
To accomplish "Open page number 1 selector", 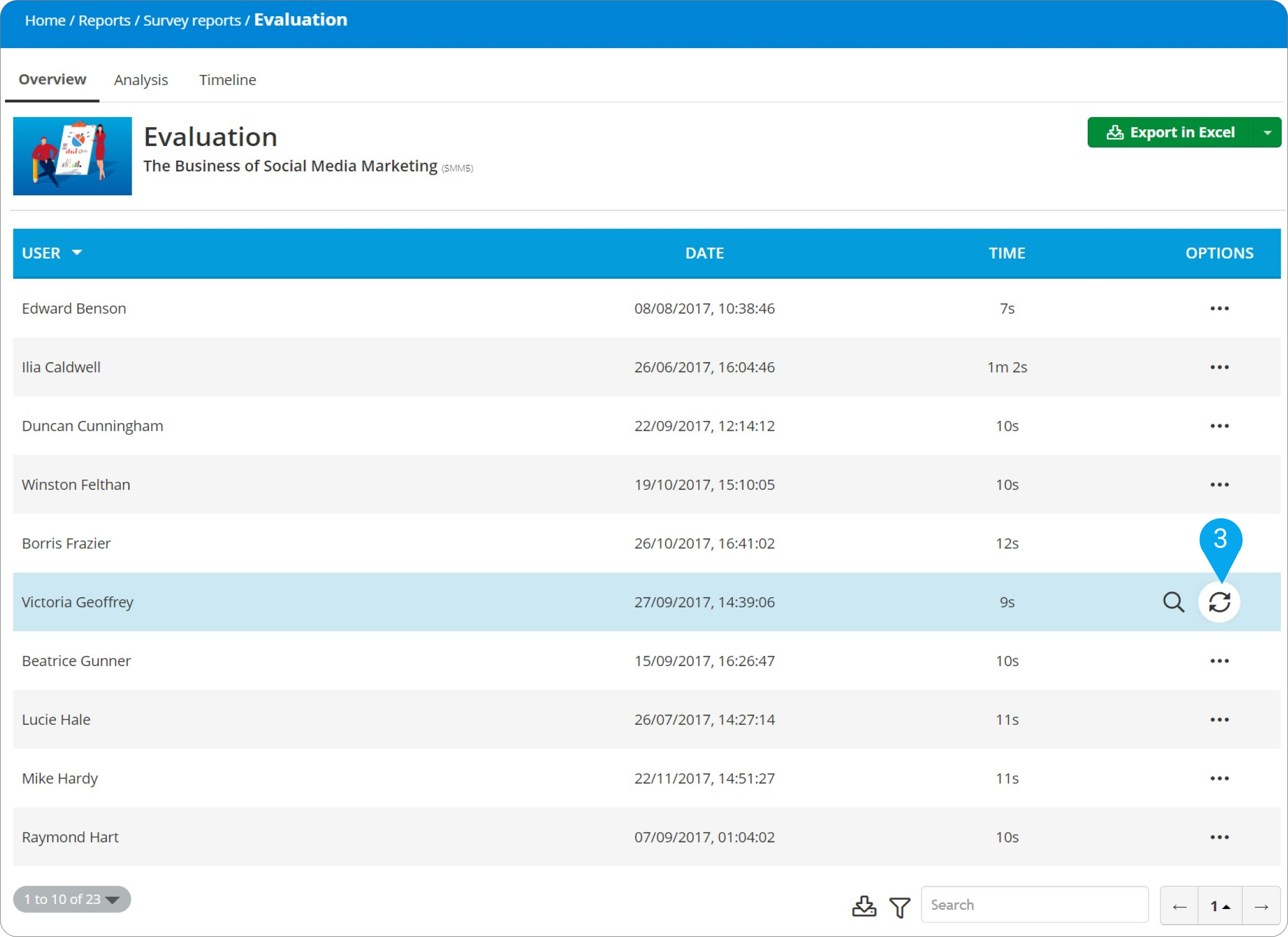I will 1220,906.
